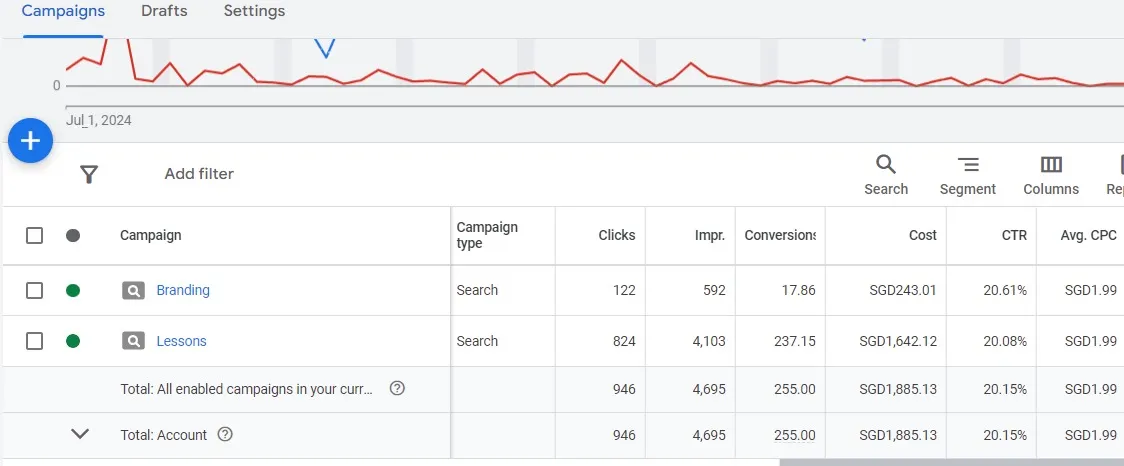Click the Add filter input field

click(x=199, y=174)
